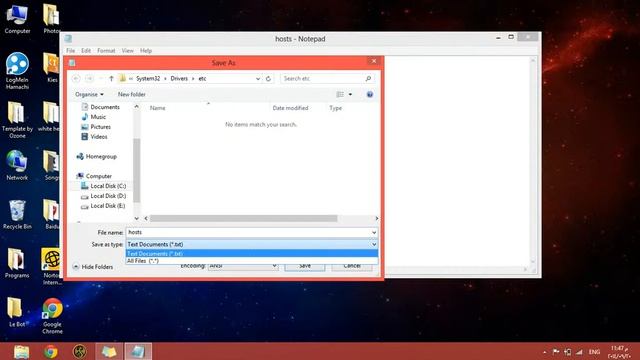The width and height of the screenshot is (640, 360).
Task: Hide Folders in Save As dialog
Action: point(93,267)
